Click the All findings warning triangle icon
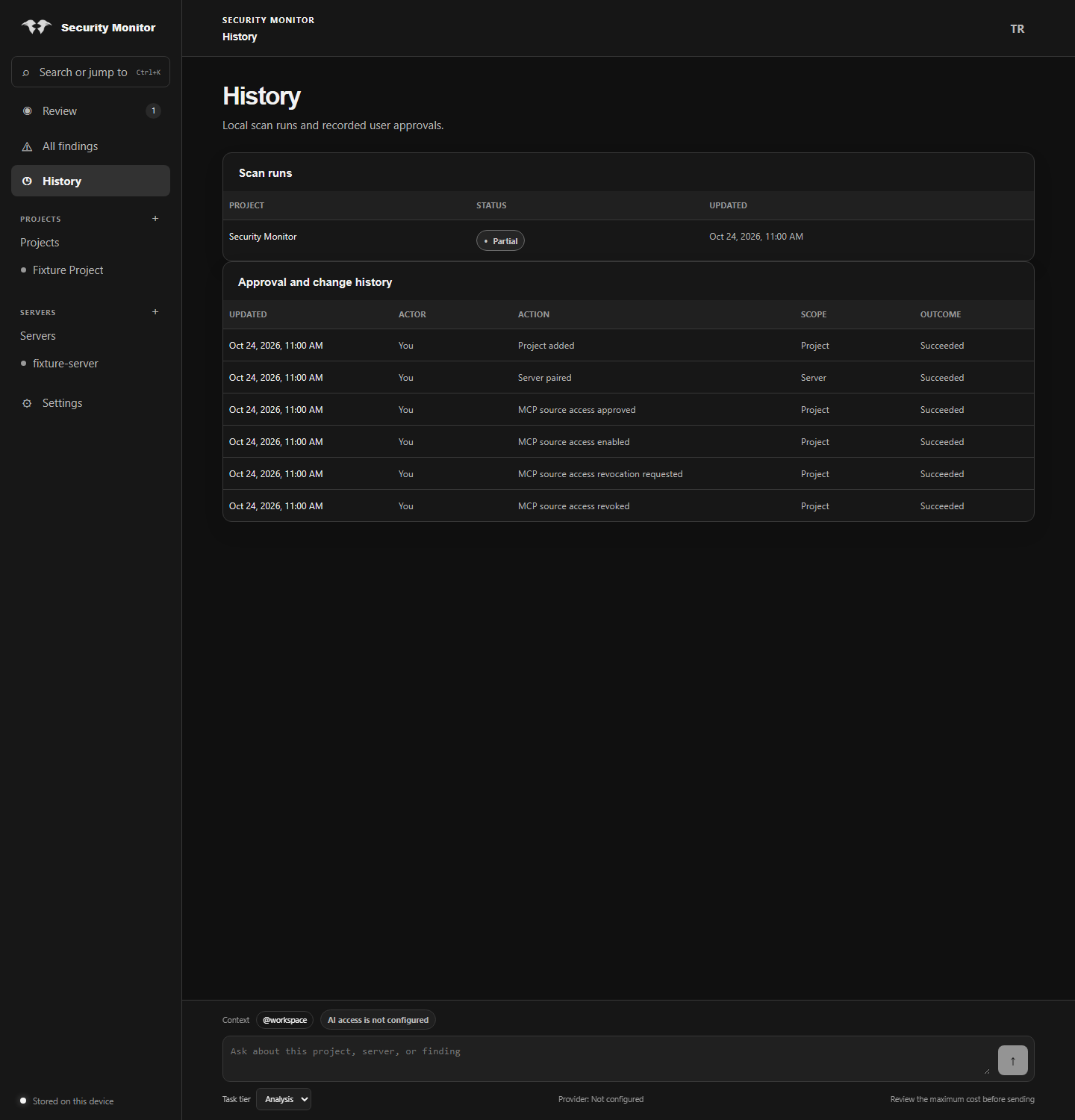 28,146
